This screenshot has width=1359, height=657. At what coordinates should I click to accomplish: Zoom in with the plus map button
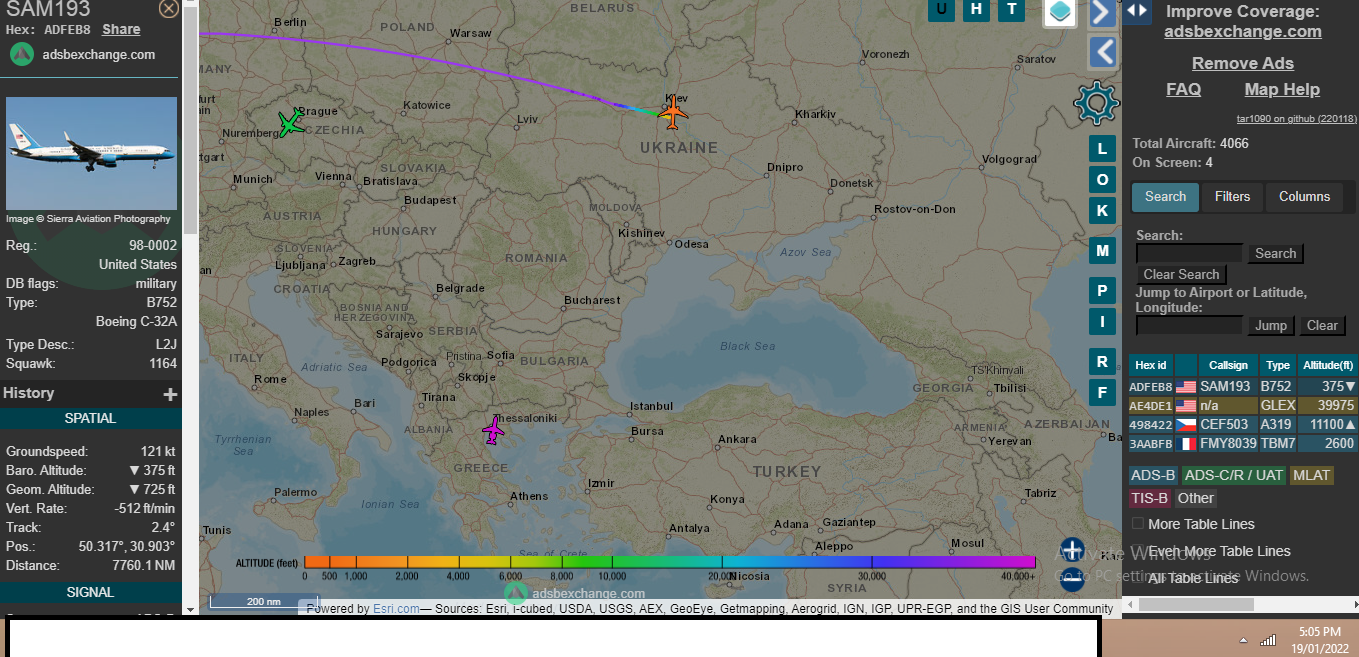1072,550
